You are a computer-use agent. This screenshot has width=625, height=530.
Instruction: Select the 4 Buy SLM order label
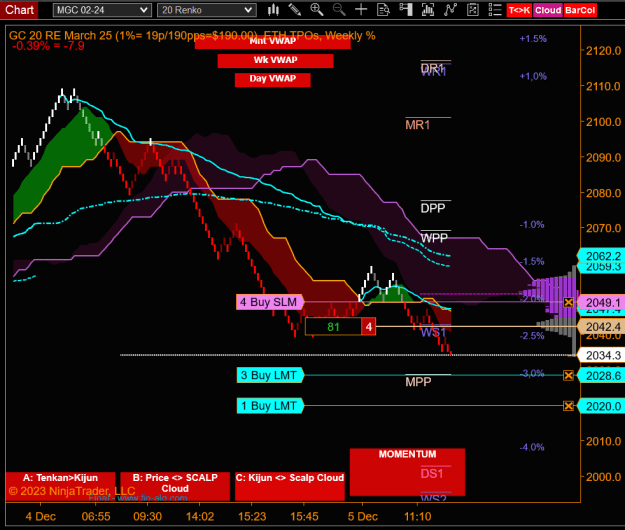pos(270,302)
